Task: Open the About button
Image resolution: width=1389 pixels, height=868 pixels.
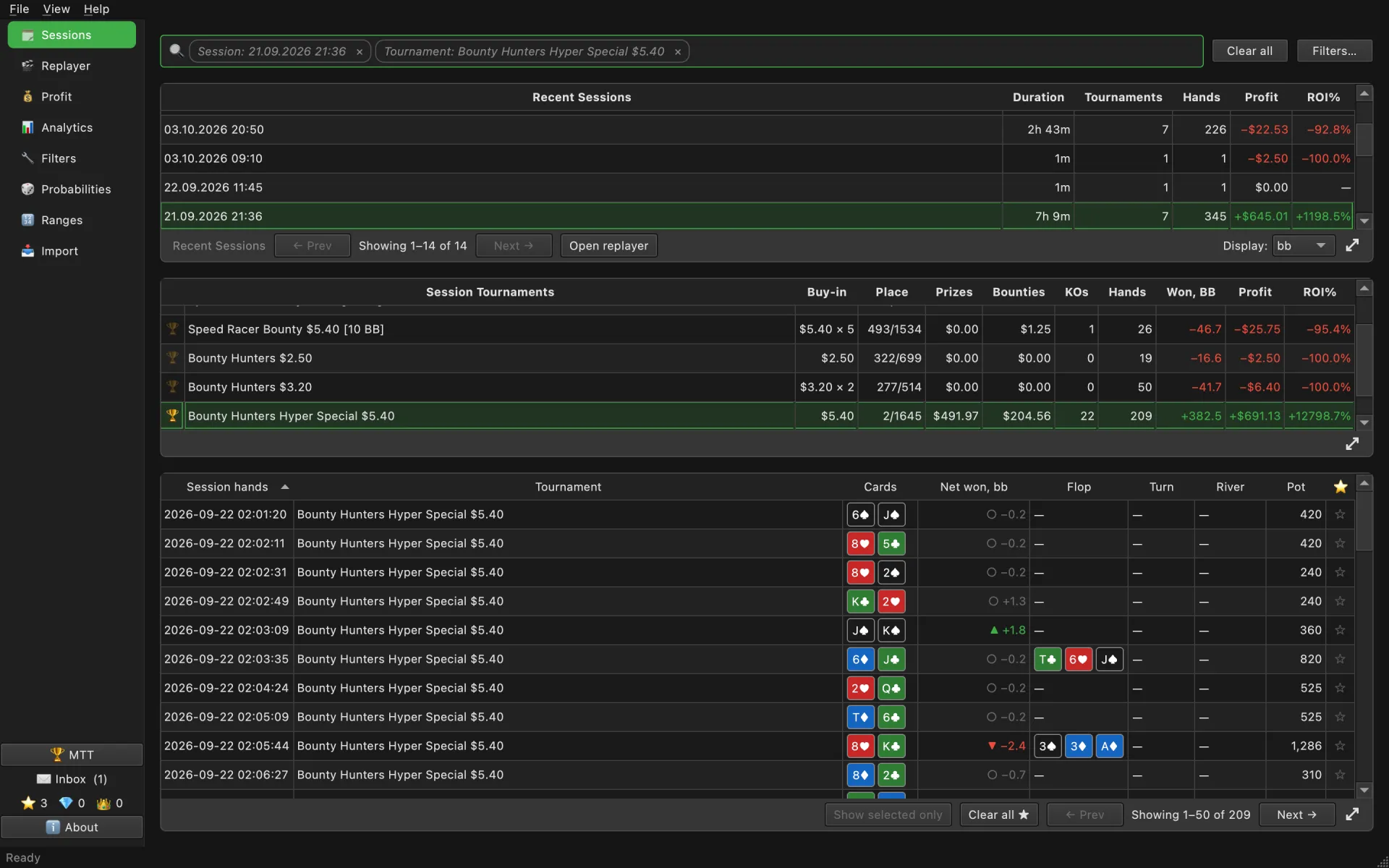Action: click(72, 827)
